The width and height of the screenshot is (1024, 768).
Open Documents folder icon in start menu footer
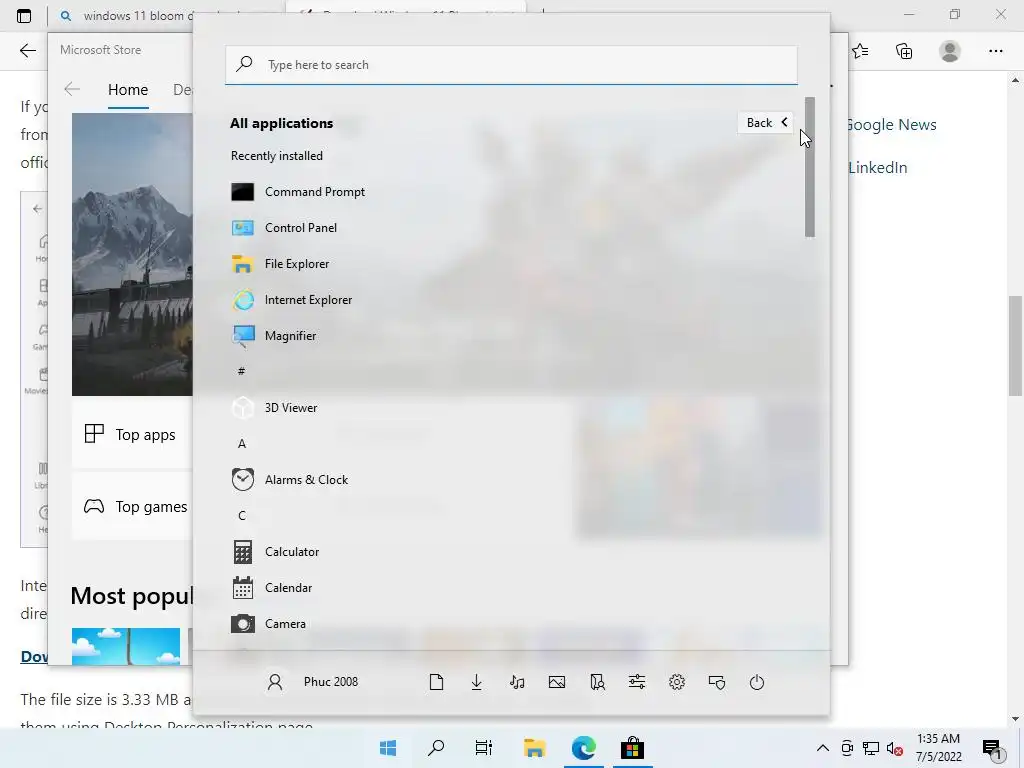(x=436, y=682)
